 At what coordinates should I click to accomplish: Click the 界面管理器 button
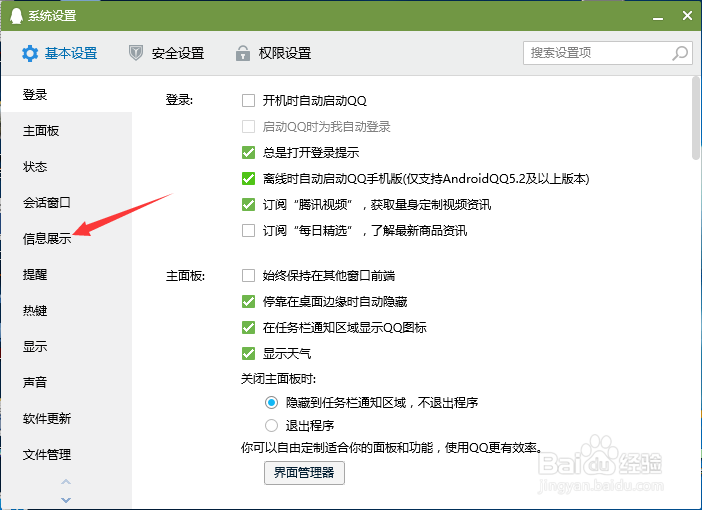(x=304, y=473)
